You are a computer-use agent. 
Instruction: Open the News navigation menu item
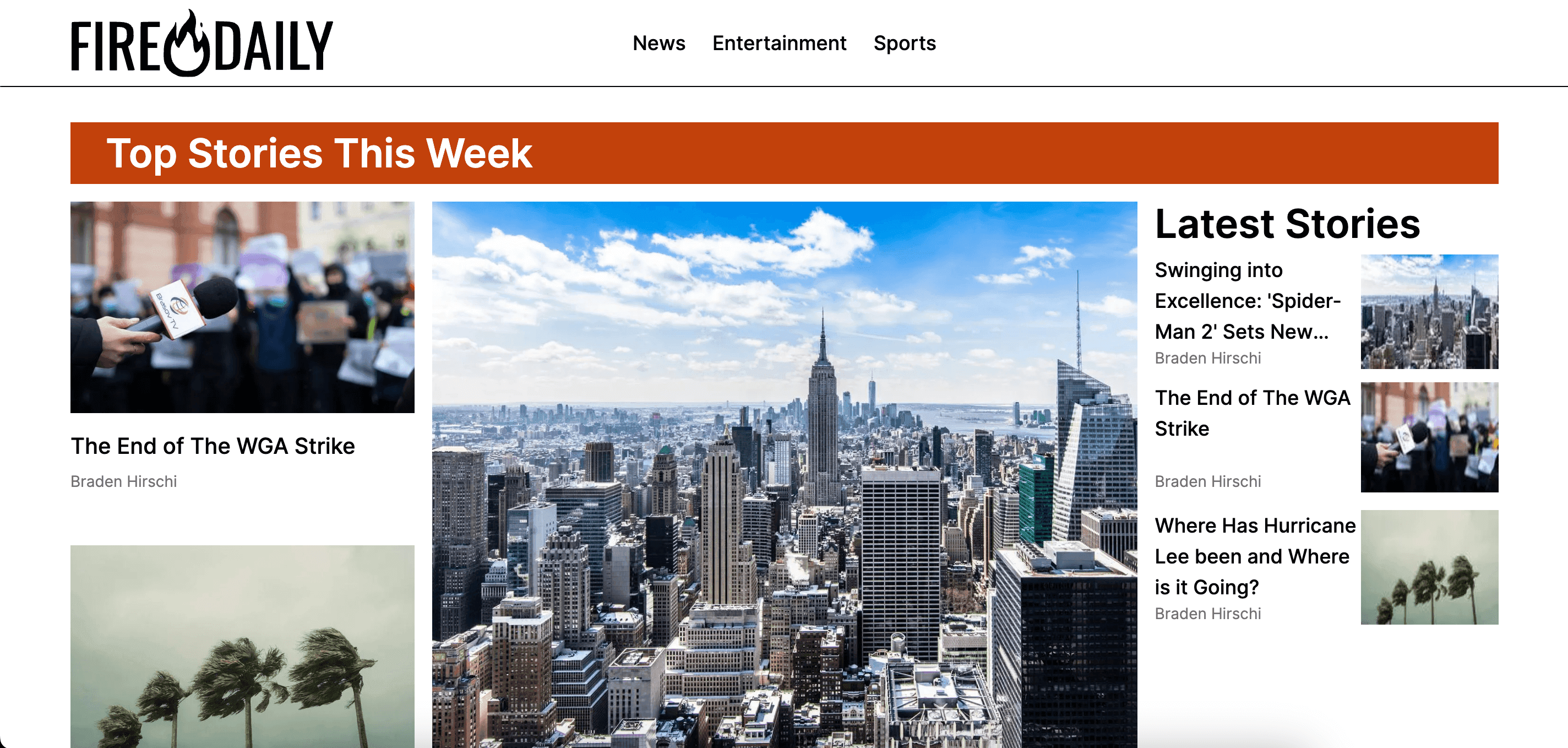pos(660,42)
